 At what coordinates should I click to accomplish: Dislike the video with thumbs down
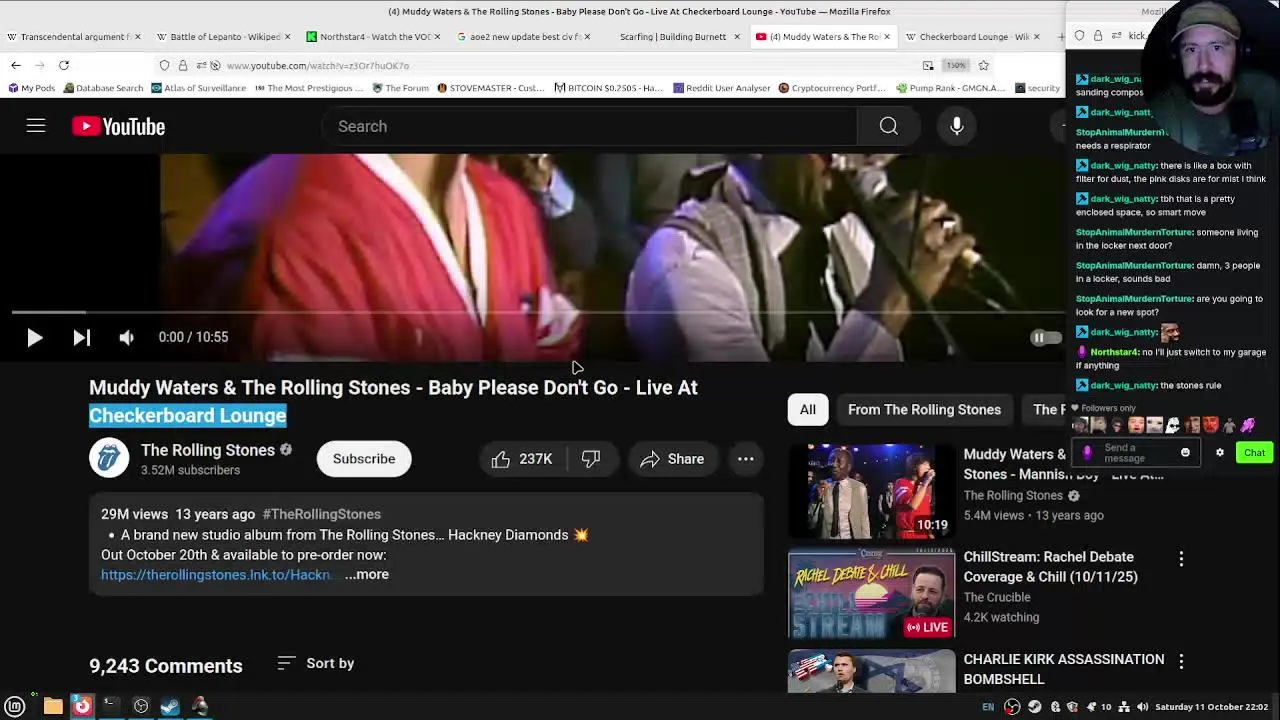pyautogui.click(x=591, y=459)
